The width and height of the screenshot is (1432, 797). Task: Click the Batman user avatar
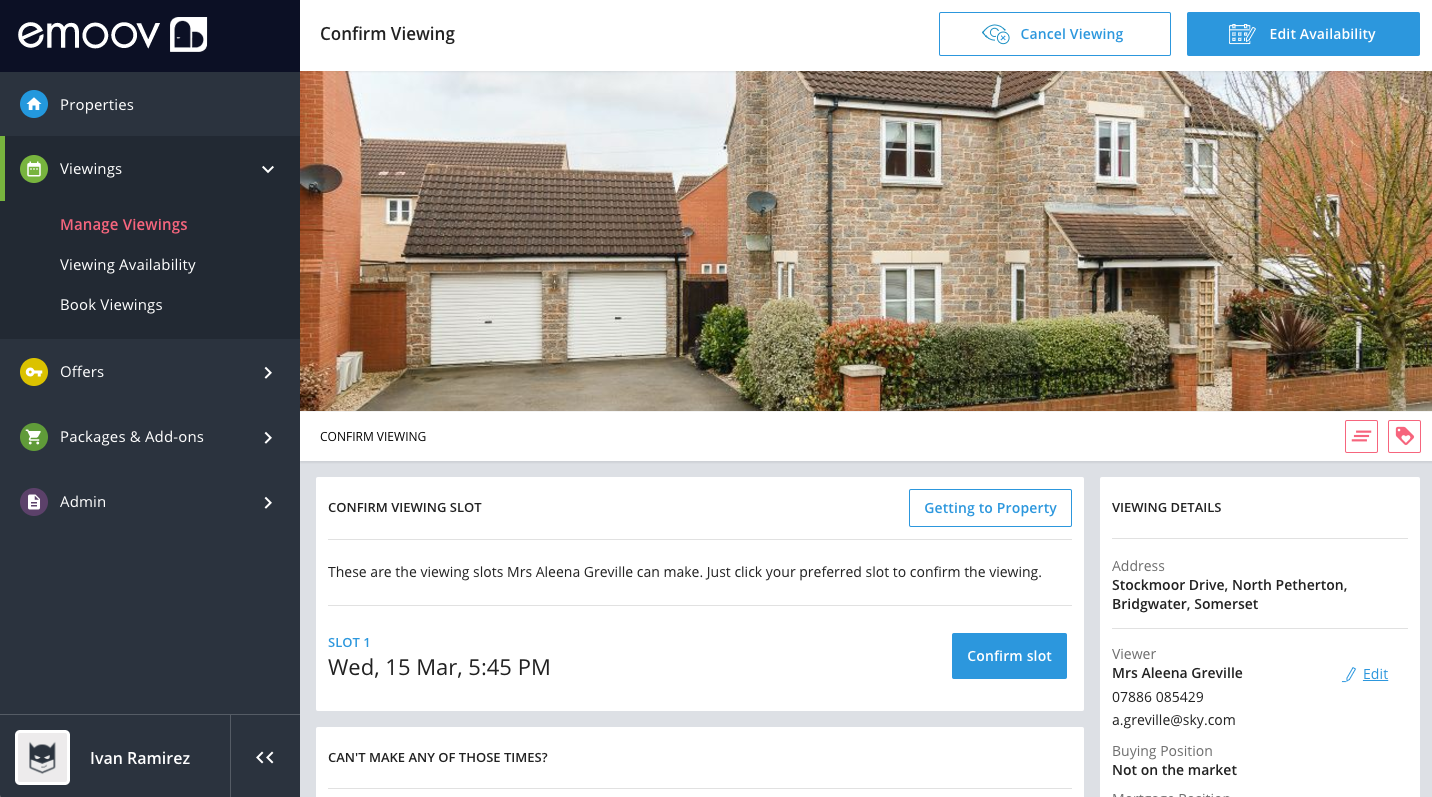pos(42,757)
